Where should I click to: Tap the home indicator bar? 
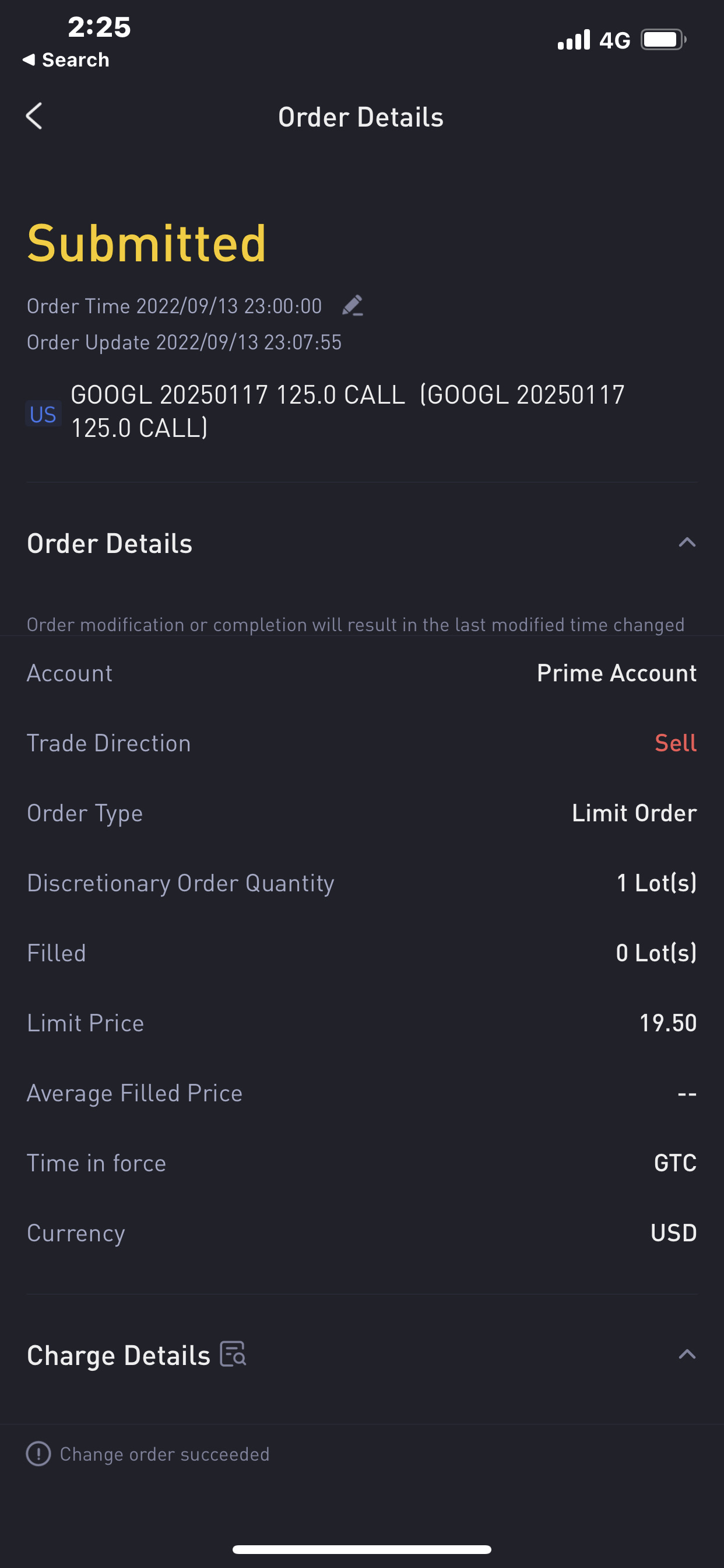(x=362, y=1549)
